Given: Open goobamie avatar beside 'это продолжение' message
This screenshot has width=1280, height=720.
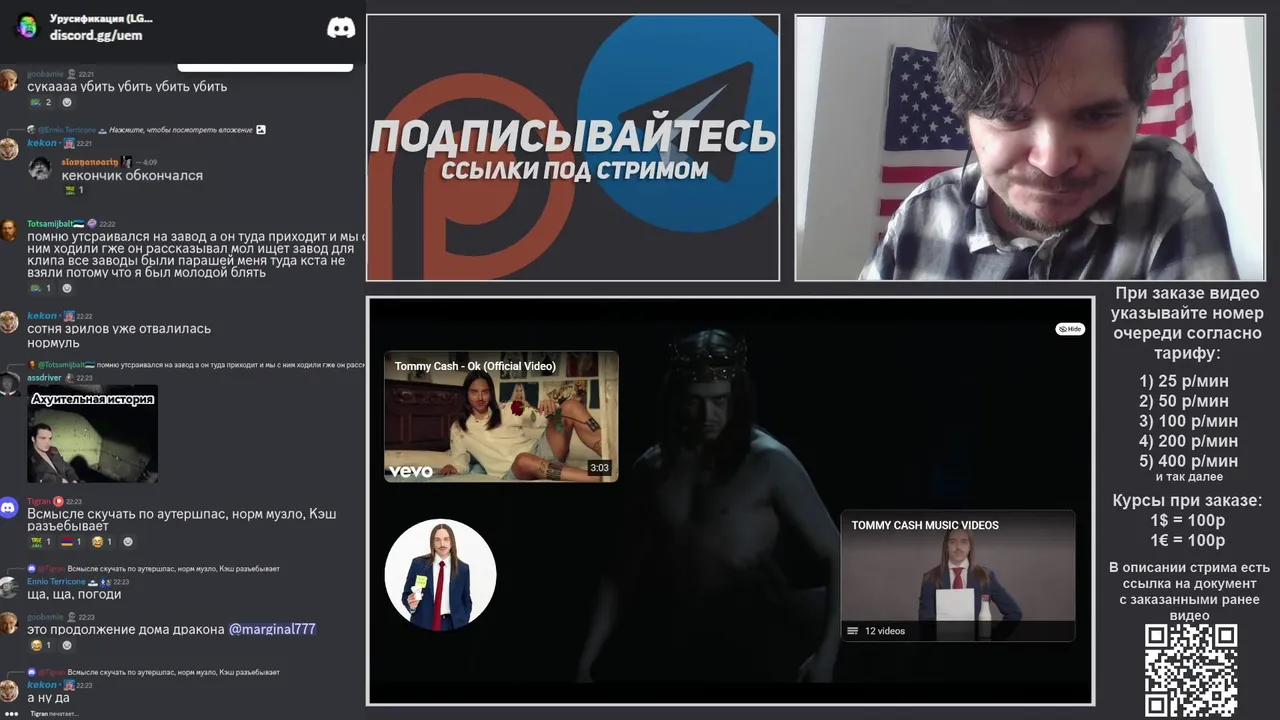Looking at the screenshot, I should [x=9, y=623].
